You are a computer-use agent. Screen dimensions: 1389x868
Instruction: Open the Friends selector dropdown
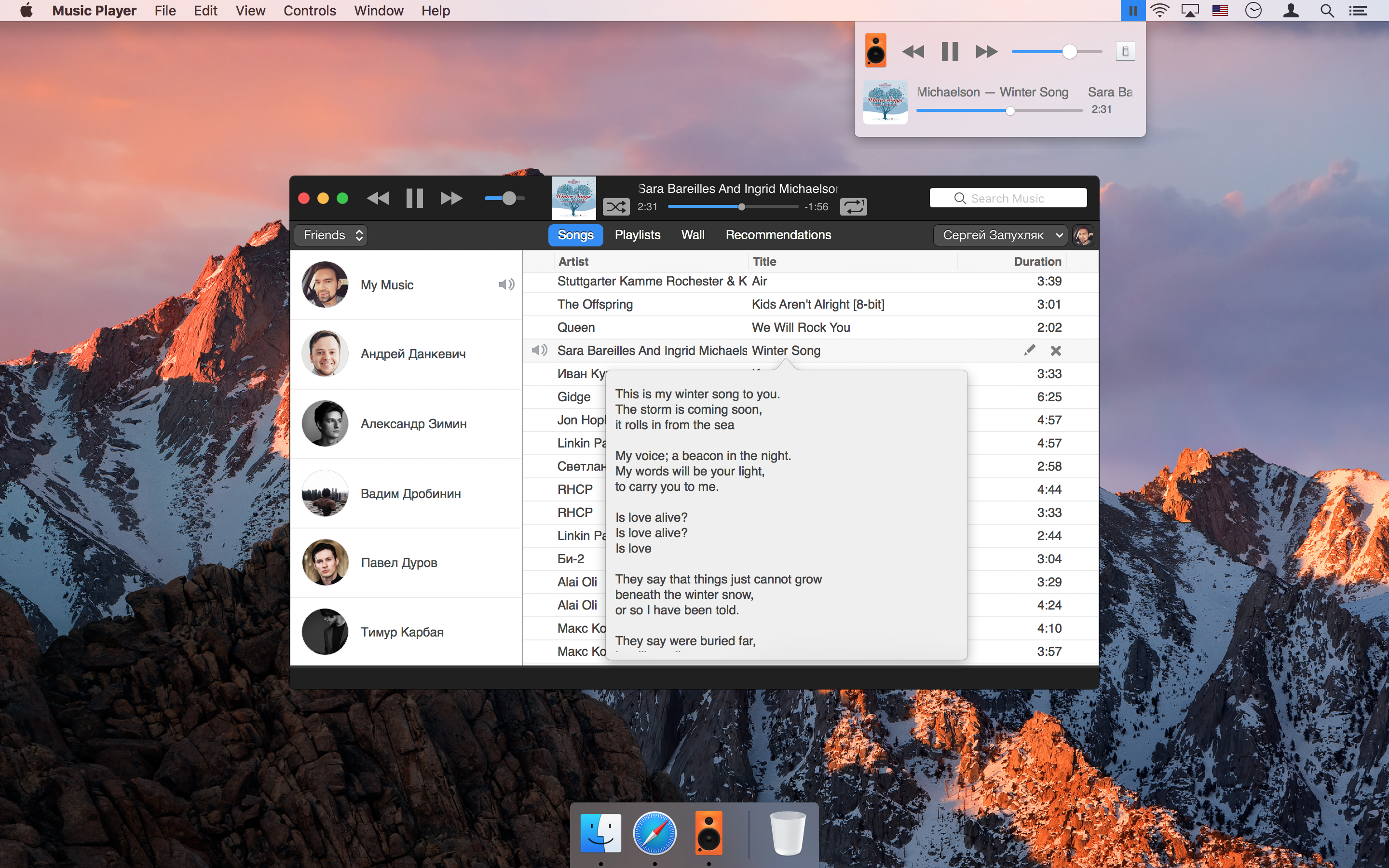330,235
